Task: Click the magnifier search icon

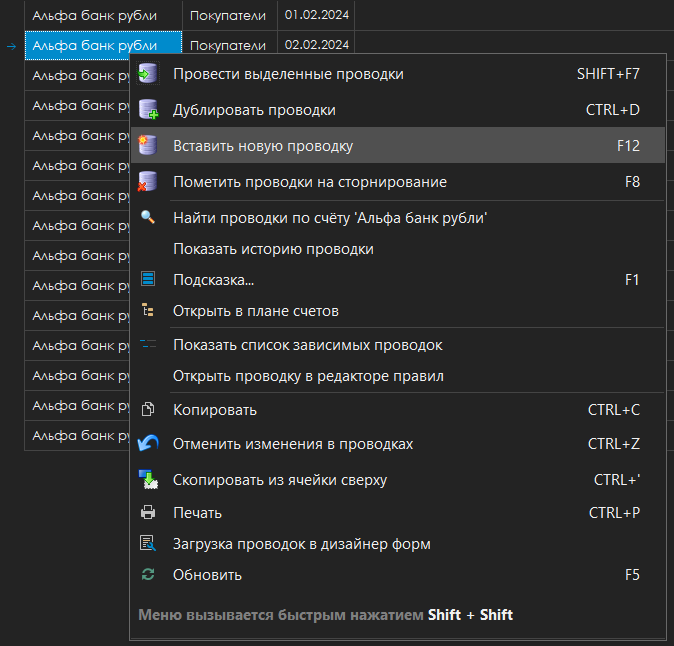Action: [148, 217]
